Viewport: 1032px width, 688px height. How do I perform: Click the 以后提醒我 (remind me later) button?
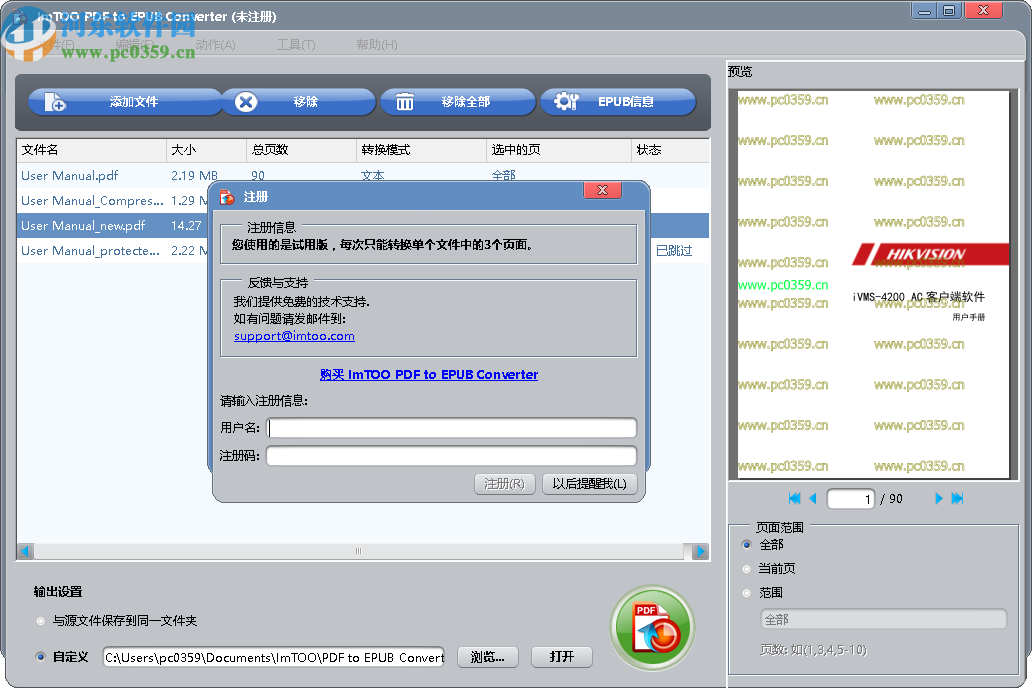tap(589, 484)
